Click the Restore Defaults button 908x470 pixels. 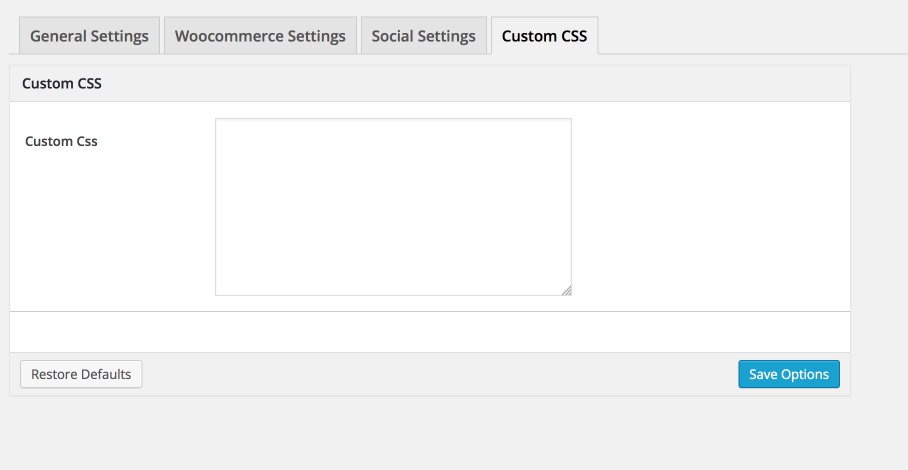tap(81, 374)
